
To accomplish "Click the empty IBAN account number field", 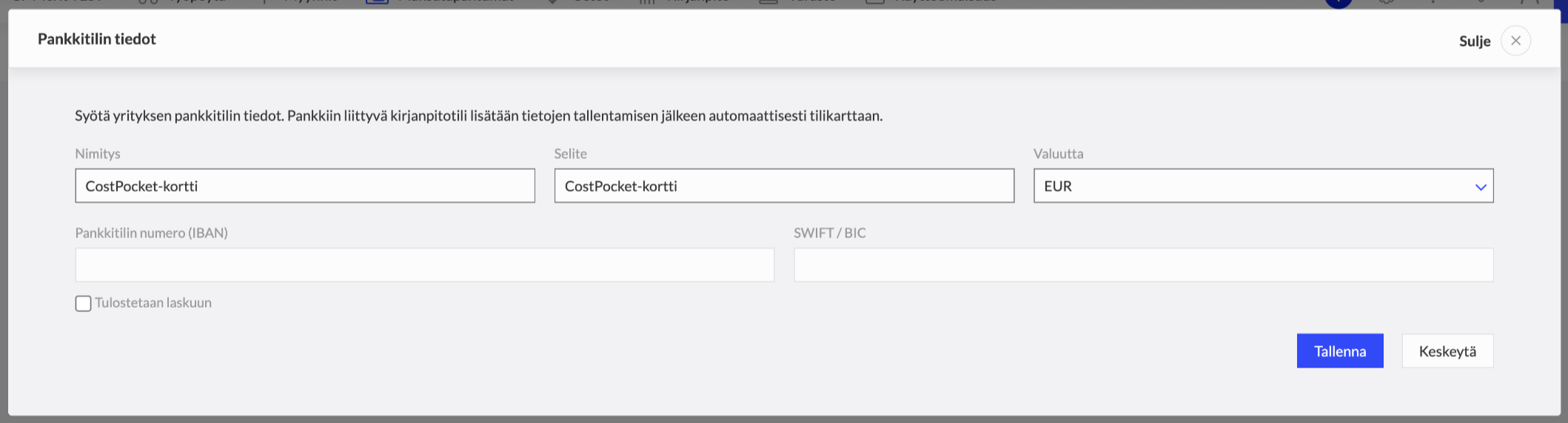I will pyautogui.click(x=424, y=265).
